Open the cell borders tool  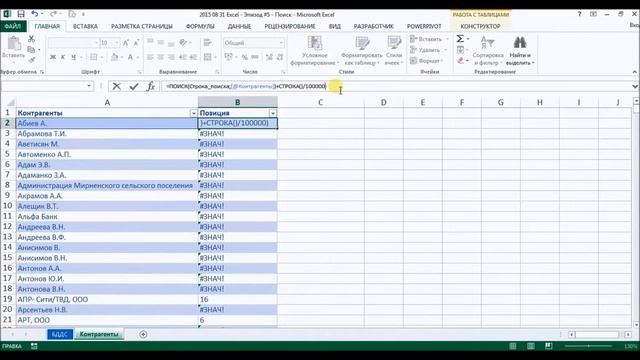93,57
